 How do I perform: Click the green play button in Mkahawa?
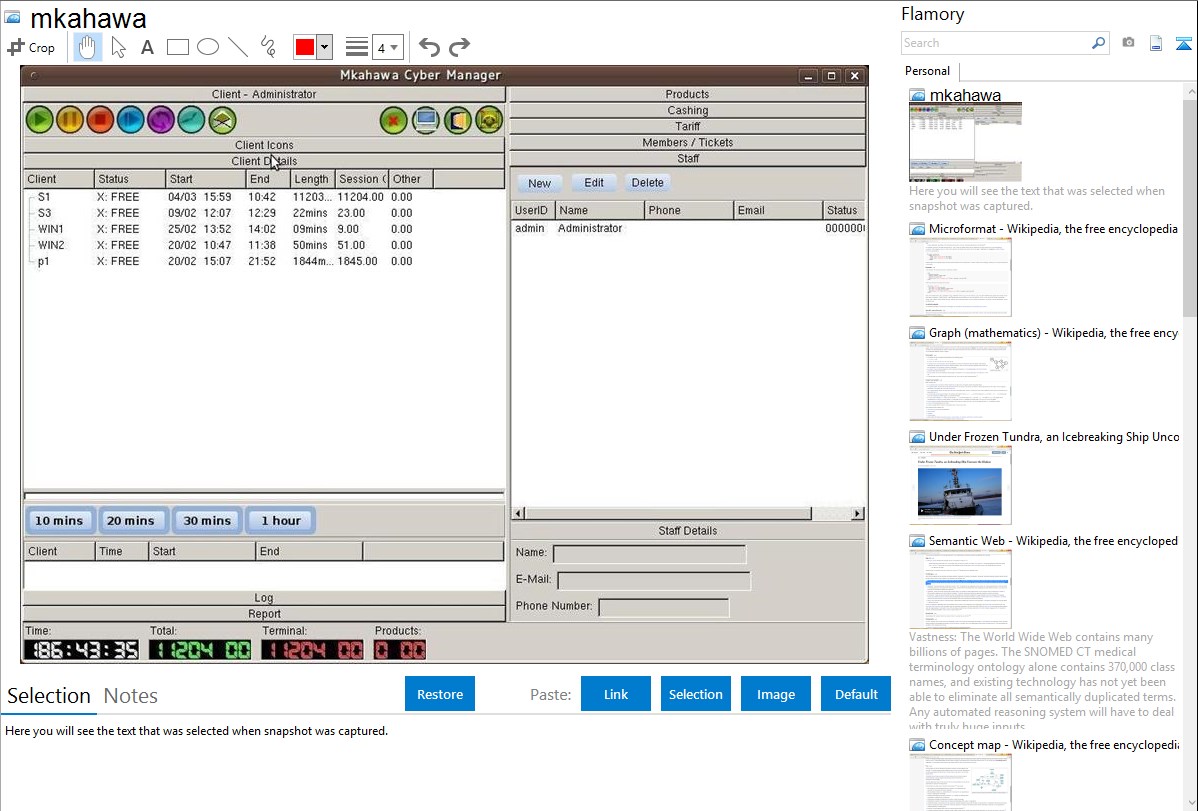[x=40, y=120]
